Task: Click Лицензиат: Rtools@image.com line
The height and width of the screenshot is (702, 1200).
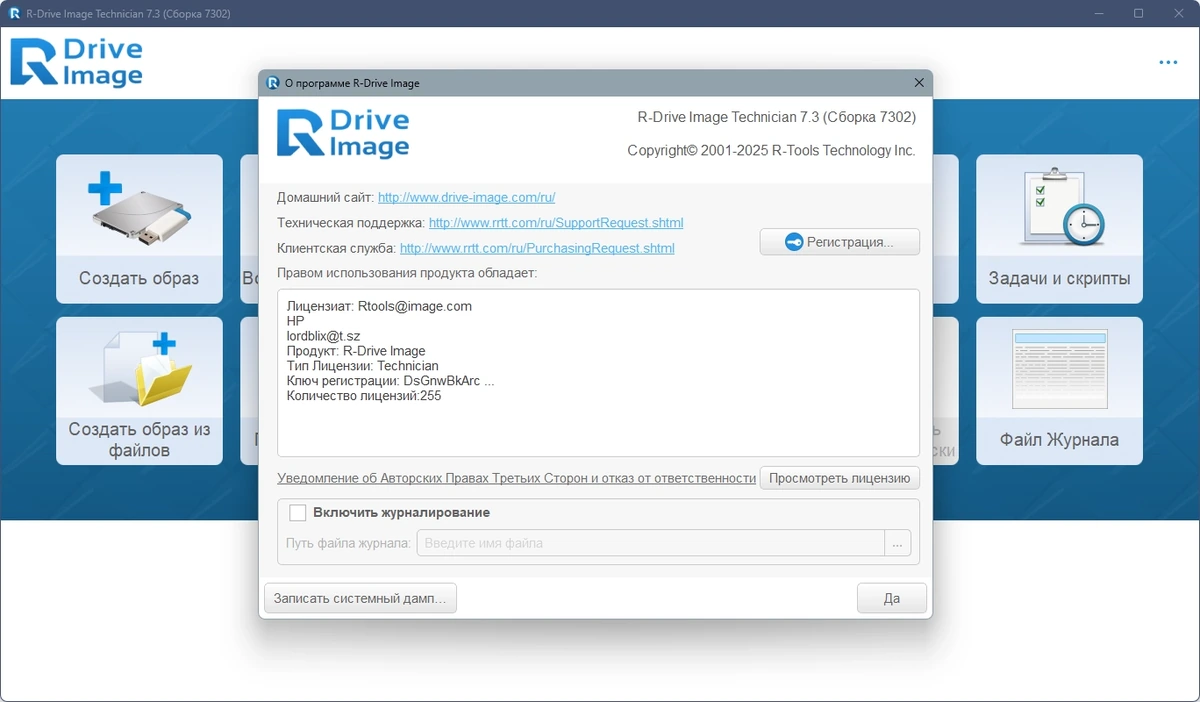Action: click(x=379, y=306)
